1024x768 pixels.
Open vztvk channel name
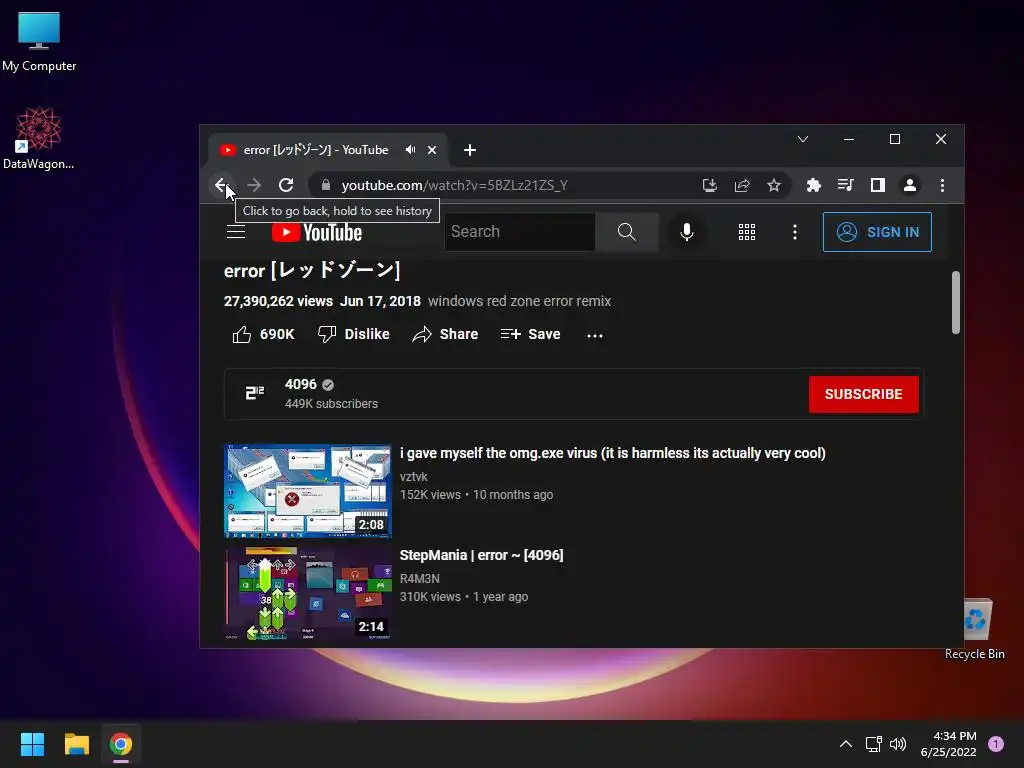[x=413, y=477]
